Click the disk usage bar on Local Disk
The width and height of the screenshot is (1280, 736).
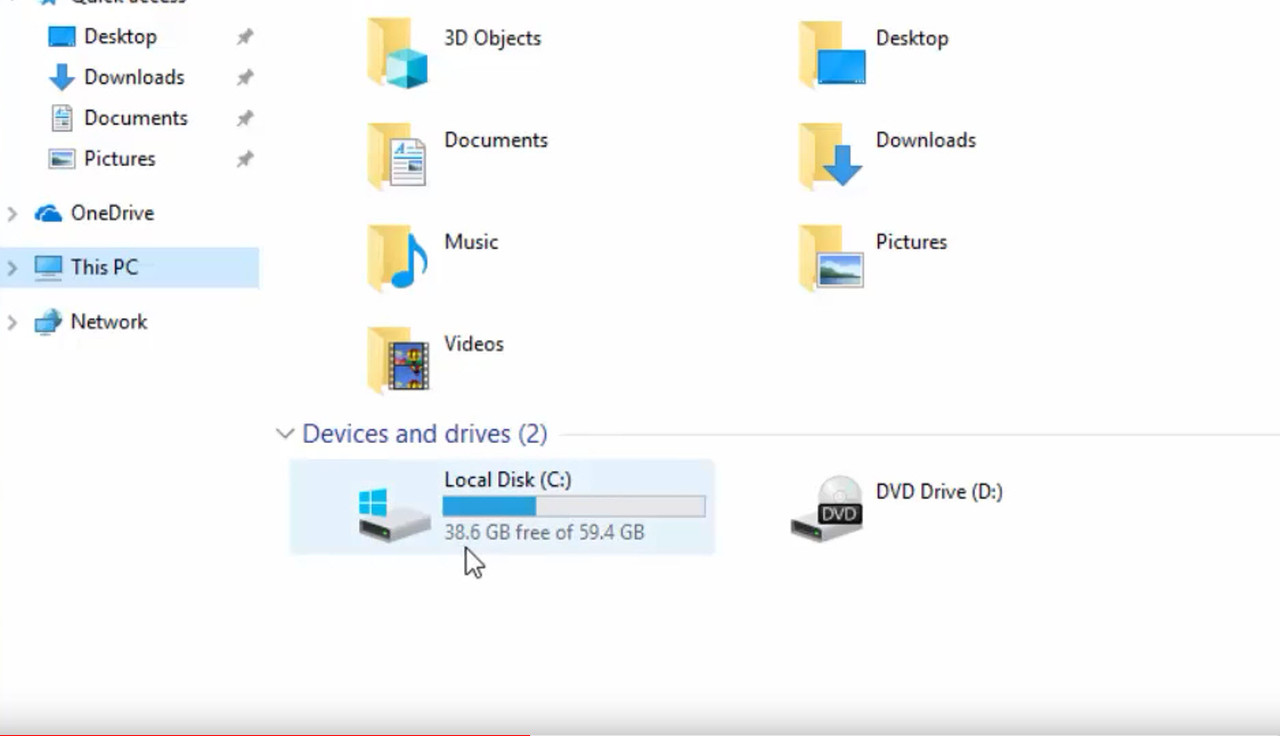(x=574, y=506)
